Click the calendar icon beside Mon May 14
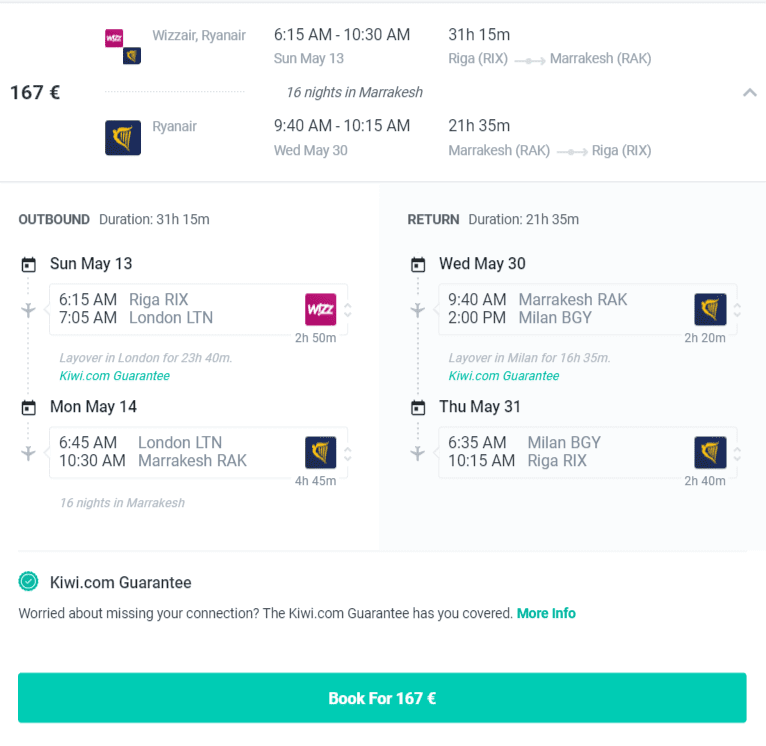Image resolution: width=766 pixels, height=746 pixels. (x=29, y=407)
